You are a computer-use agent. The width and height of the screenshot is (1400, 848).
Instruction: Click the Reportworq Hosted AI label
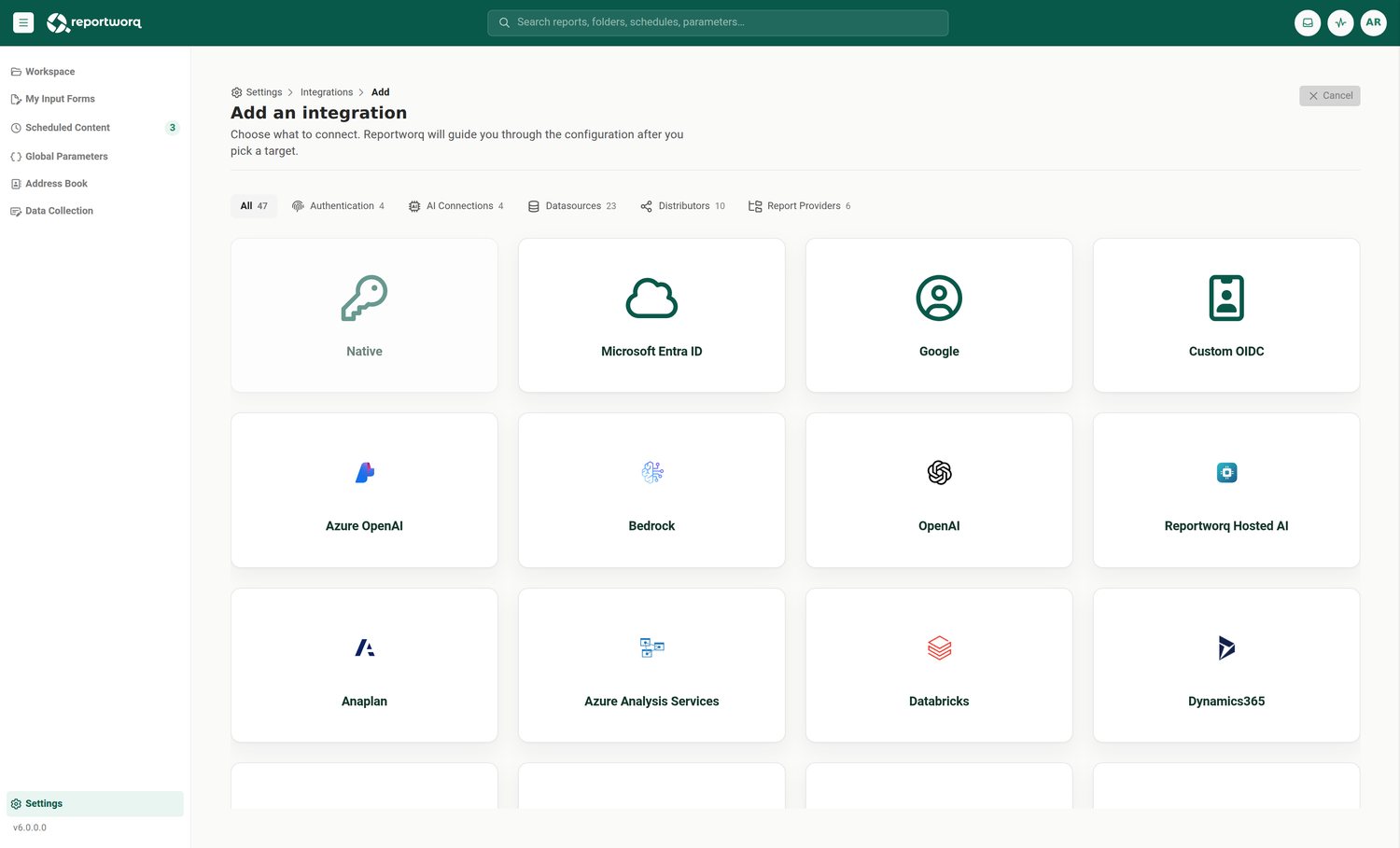coord(1226,526)
